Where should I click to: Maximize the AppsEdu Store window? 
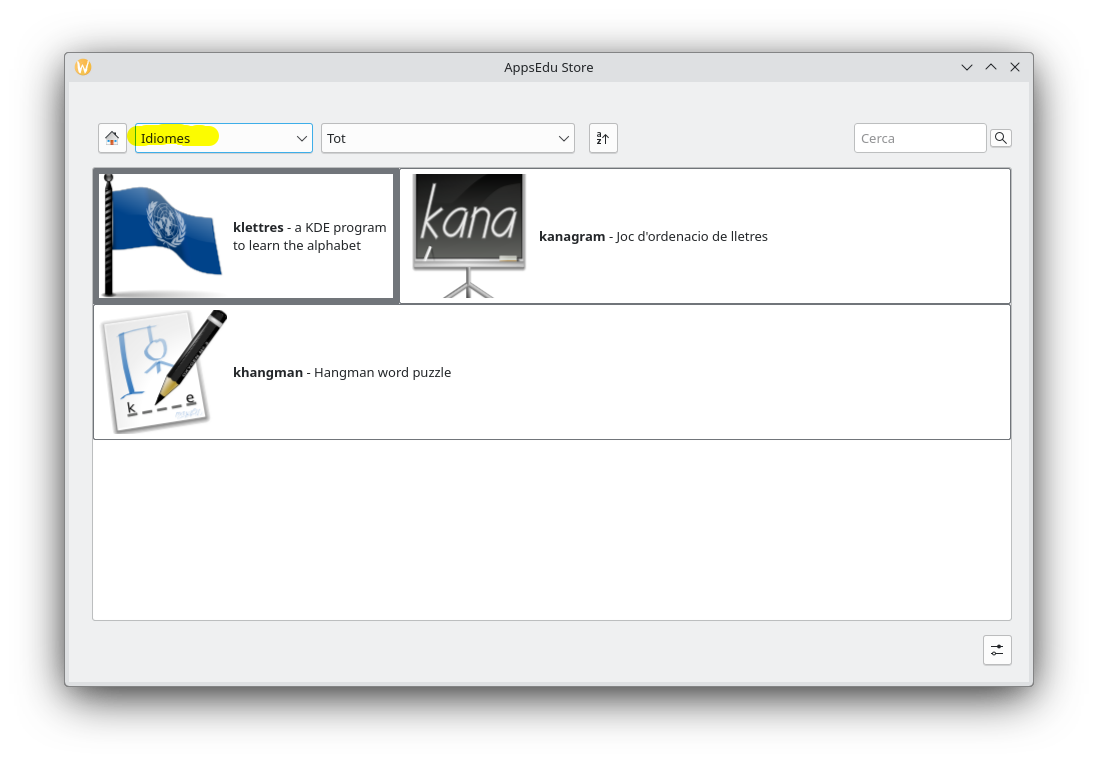[x=991, y=67]
